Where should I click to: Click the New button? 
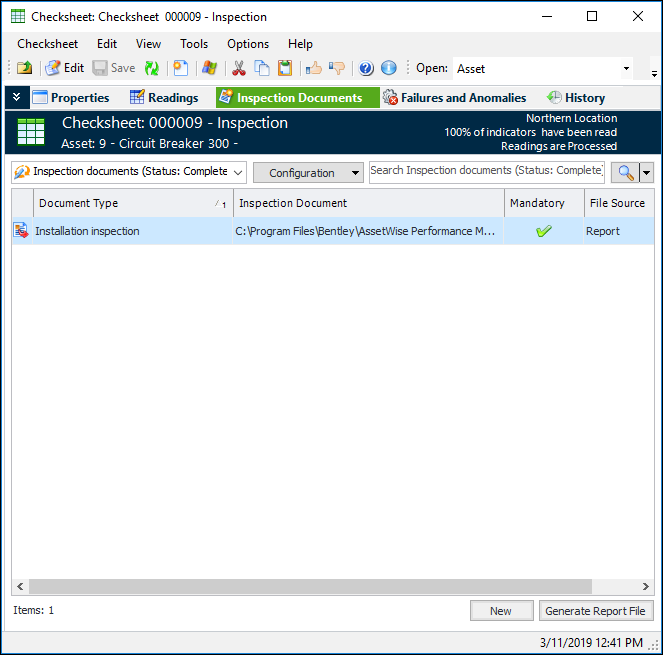(501, 611)
